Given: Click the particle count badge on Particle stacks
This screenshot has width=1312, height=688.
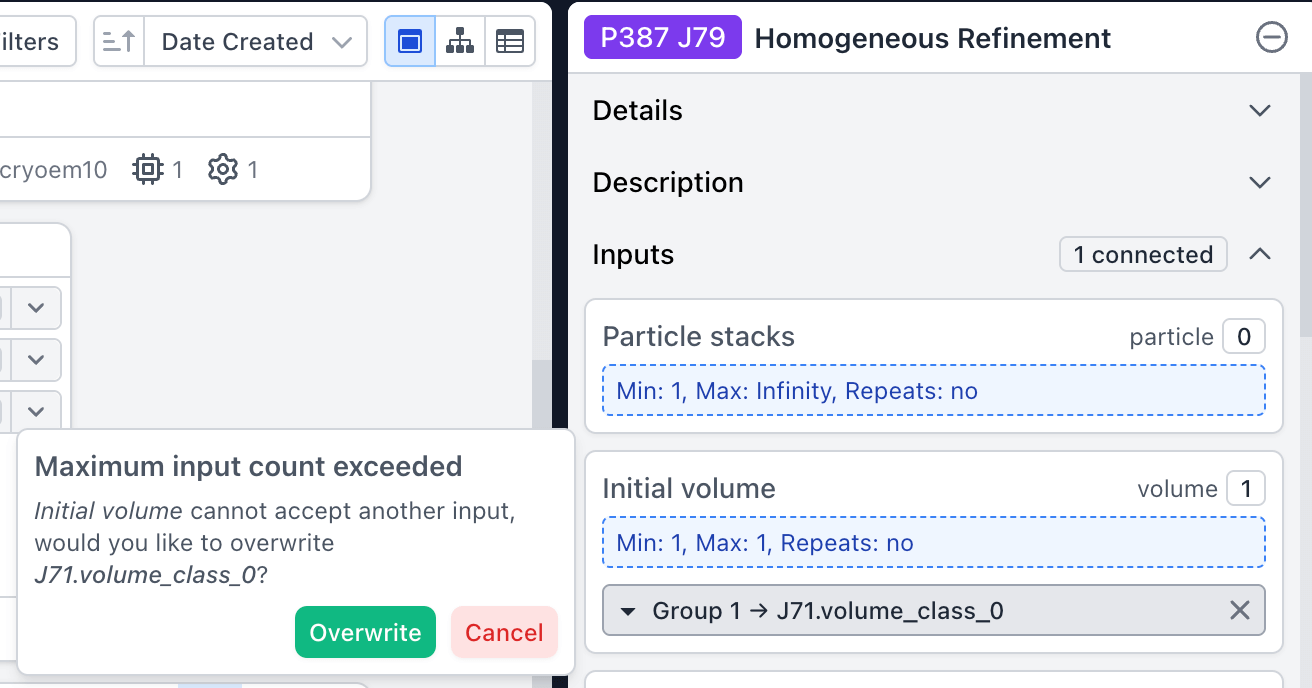Looking at the screenshot, I should pyautogui.click(x=1243, y=337).
